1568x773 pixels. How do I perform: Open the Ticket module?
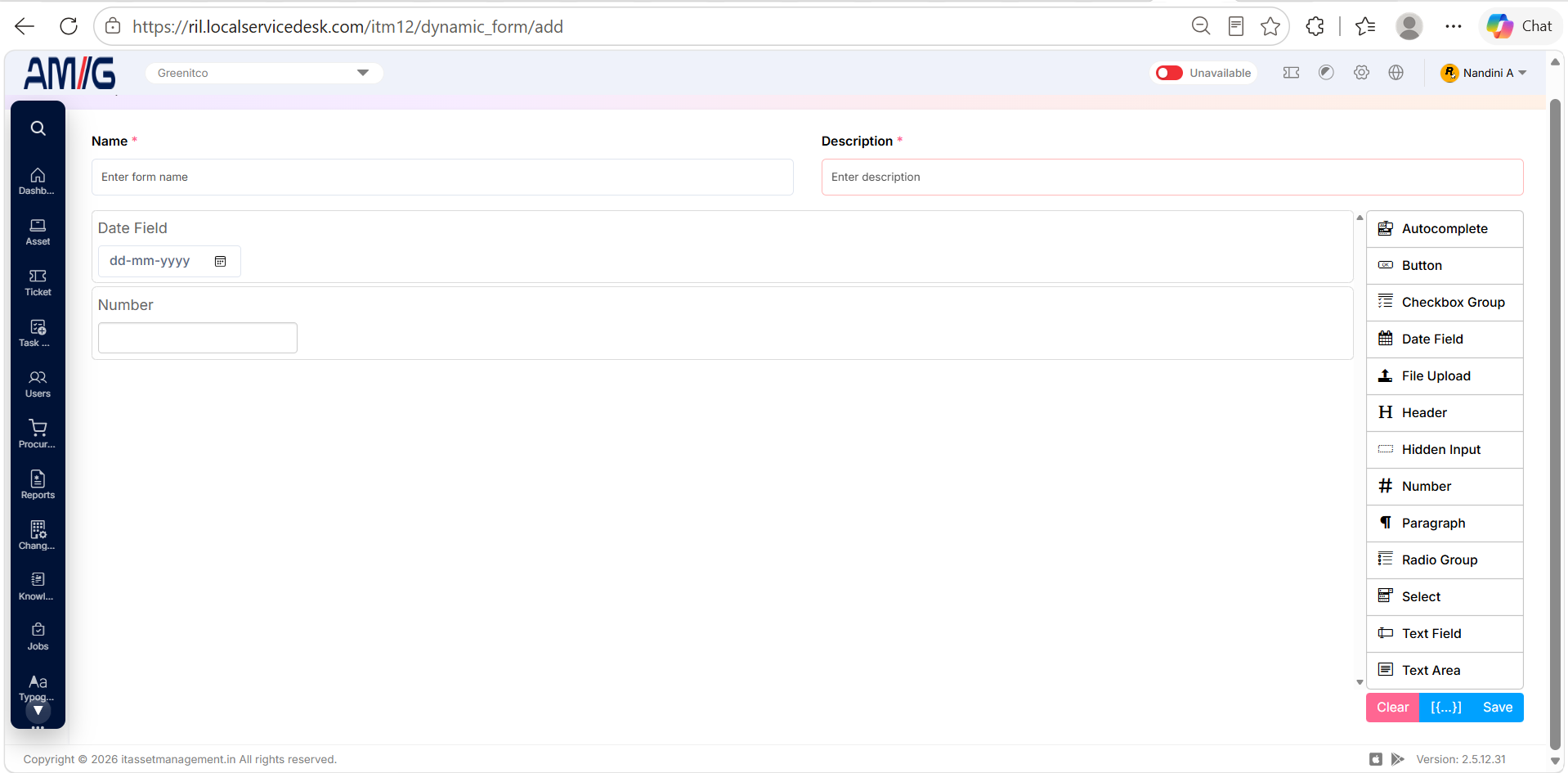coord(38,283)
